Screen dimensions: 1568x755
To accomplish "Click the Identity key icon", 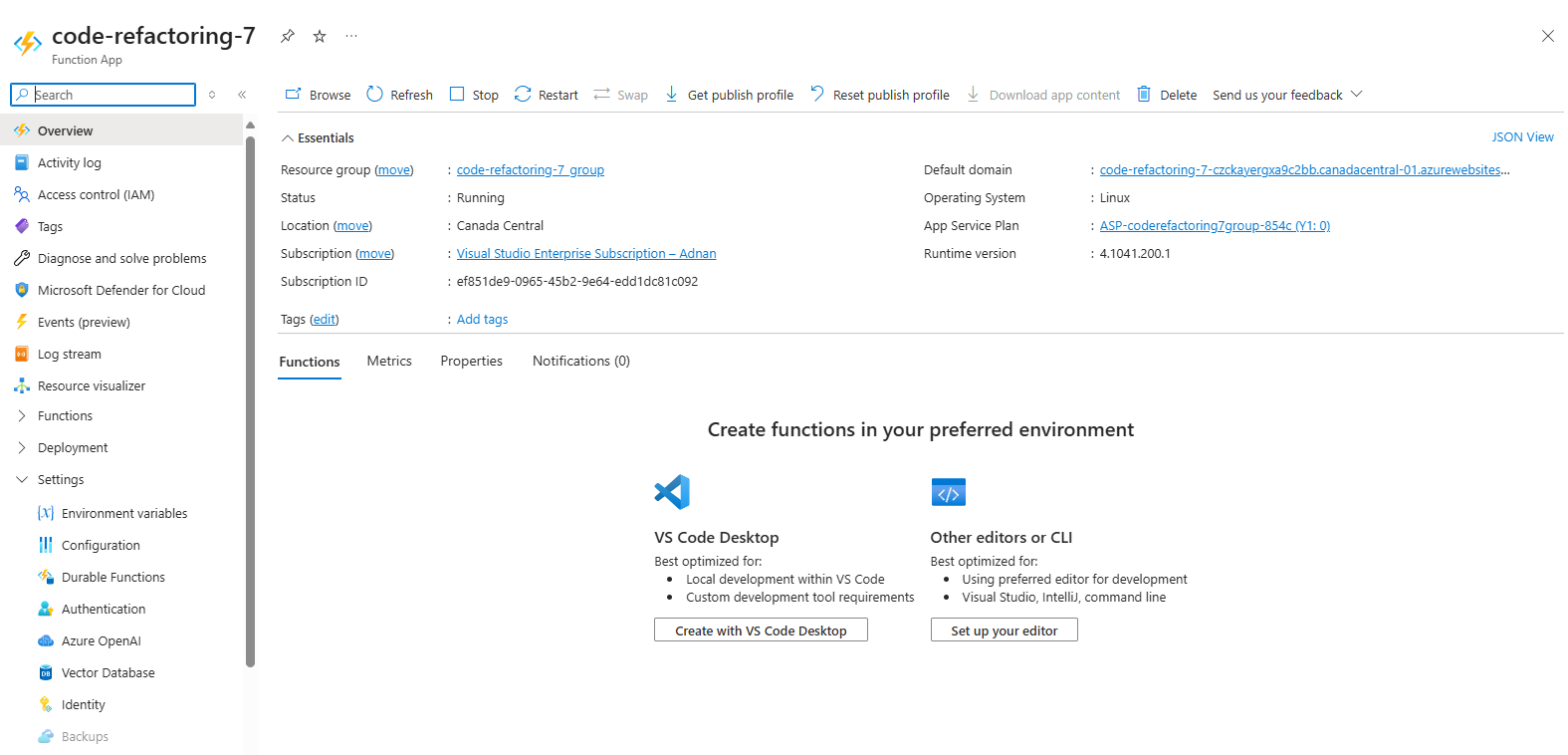I will (46, 704).
